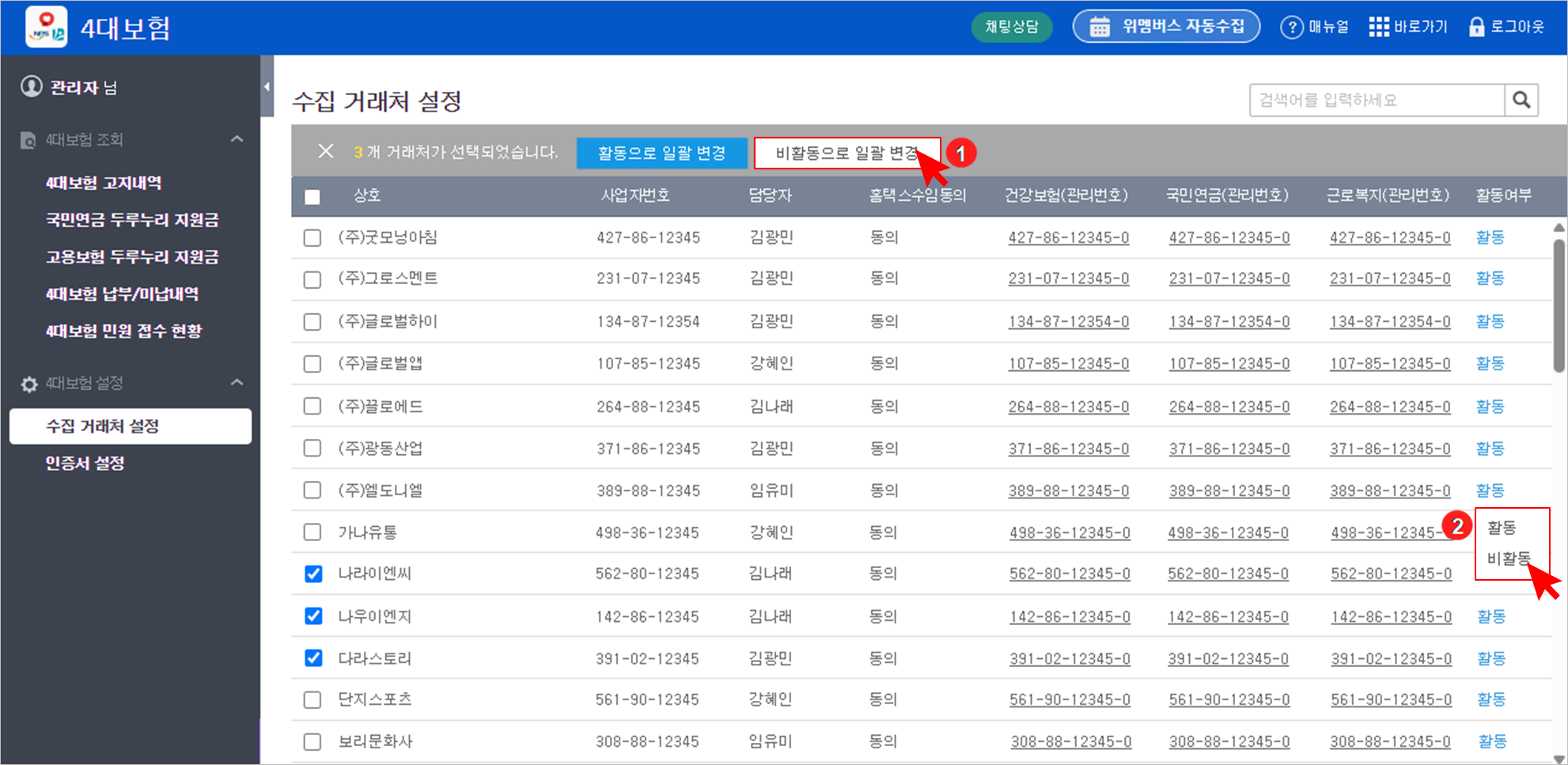Open 4대보험 고지내역 menu

click(104, 183)
